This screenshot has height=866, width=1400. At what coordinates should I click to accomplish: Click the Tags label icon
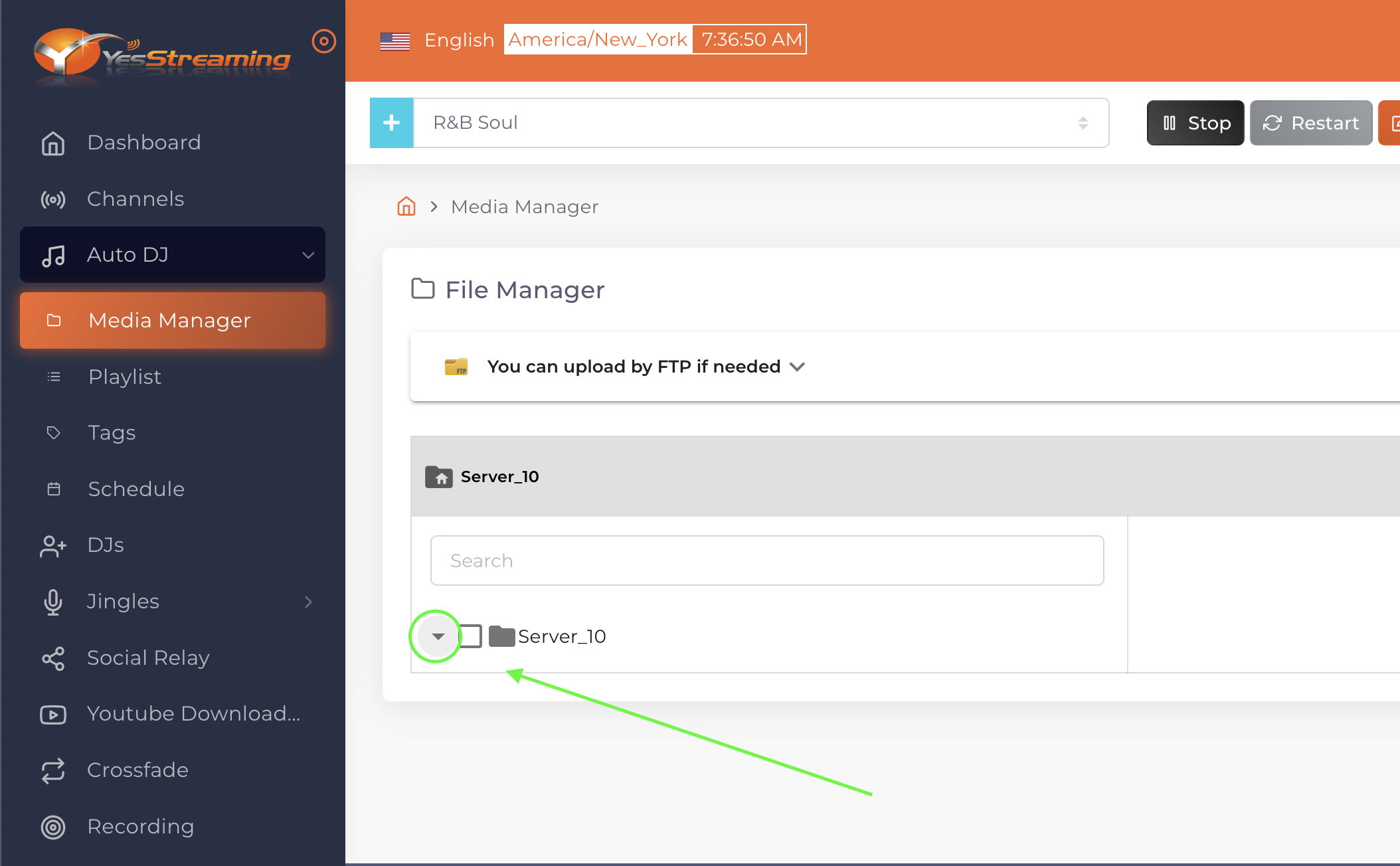tap(54, 432)
